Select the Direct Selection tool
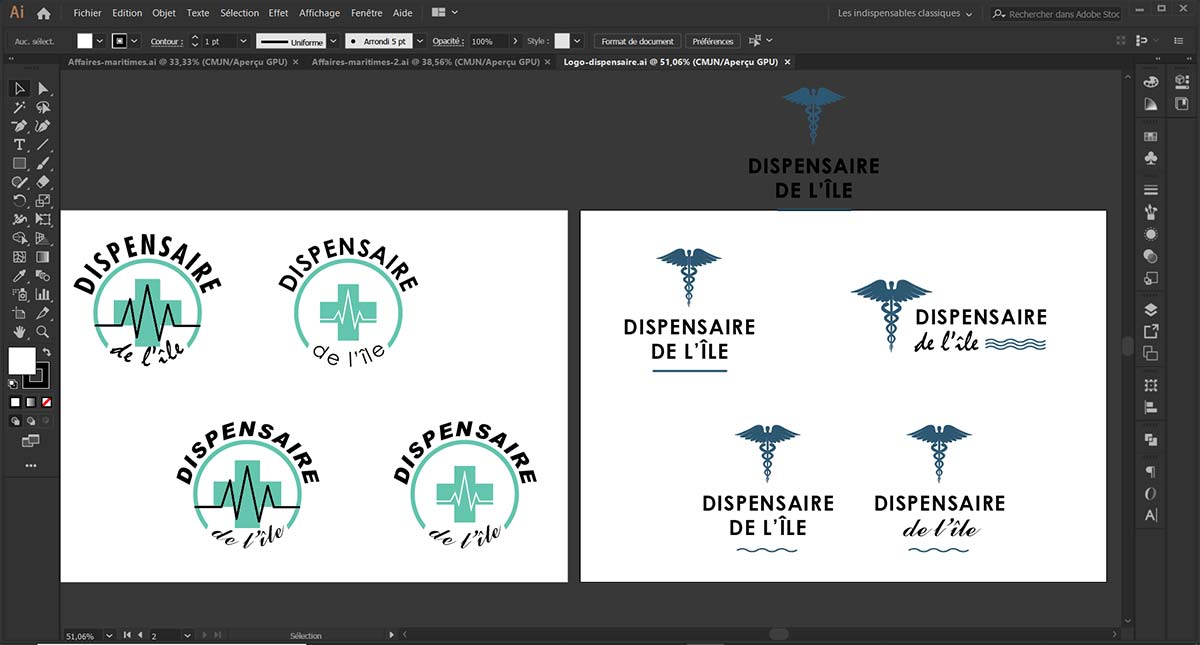This screenshot has height=645, width=1200. pyautogui.click(x=43, y=88)
